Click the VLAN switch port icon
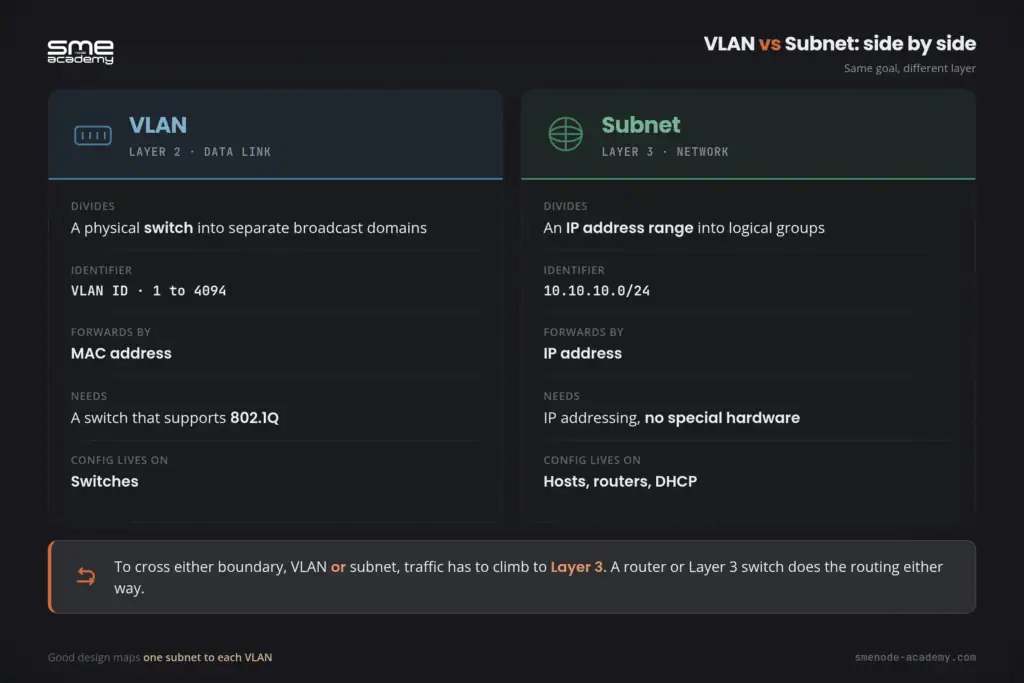Viewport: 1024px width, 683px height. [x=93, y=135]
